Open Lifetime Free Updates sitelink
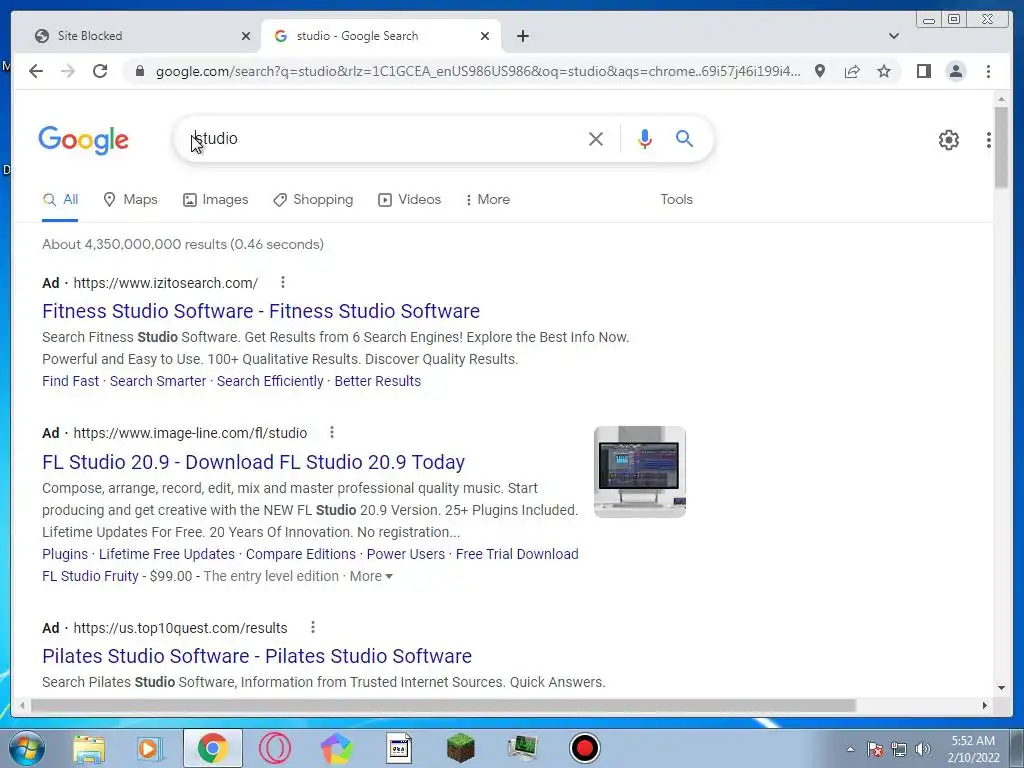This screenshot has height=768, width=1024. click(x=167, y=554)
